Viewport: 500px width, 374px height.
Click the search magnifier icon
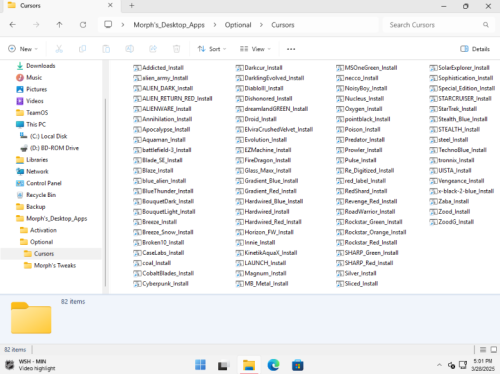tap(486, 25)
